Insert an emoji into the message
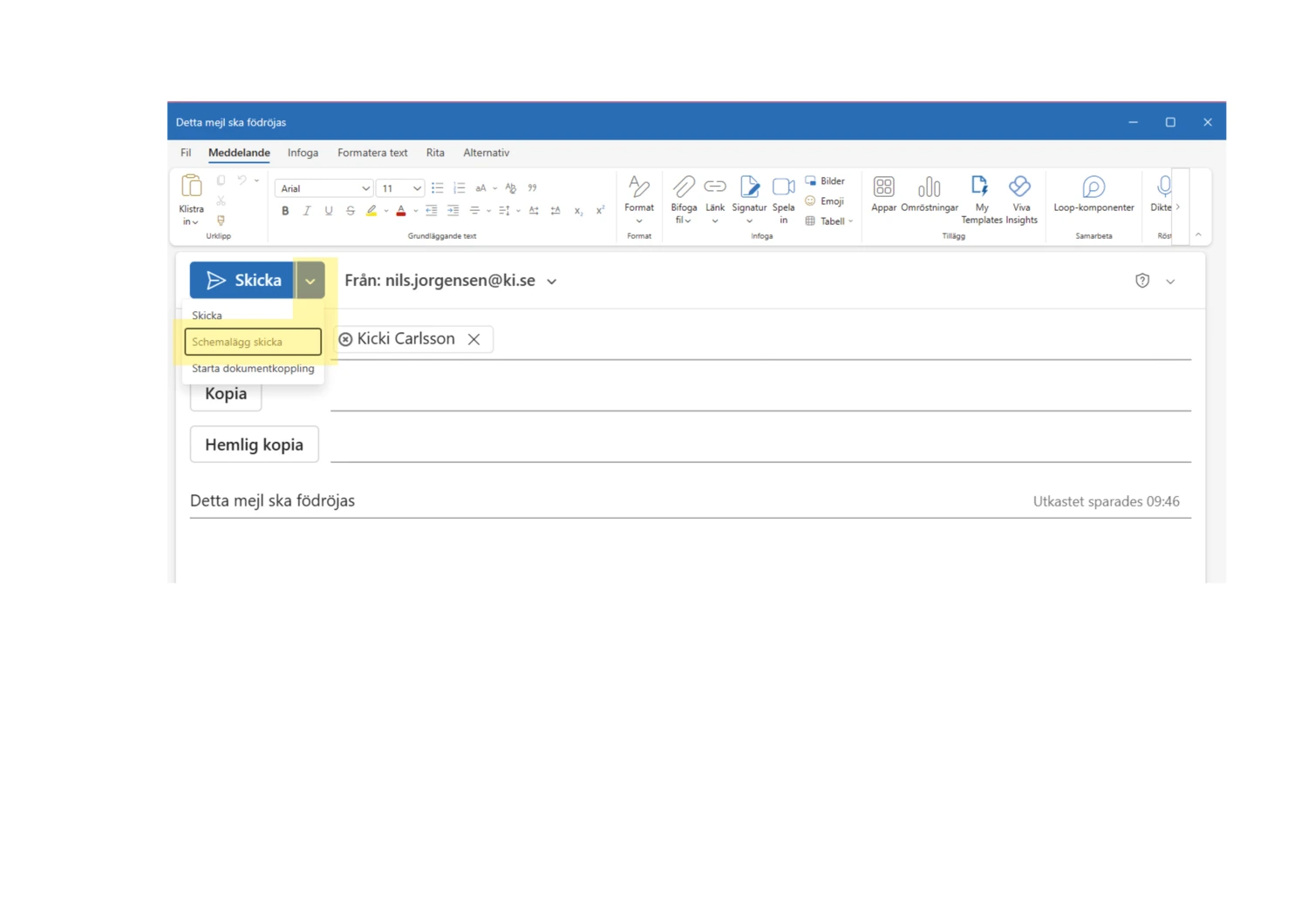Viewport: 1308px width, 924px height. [x=823, y=200]
